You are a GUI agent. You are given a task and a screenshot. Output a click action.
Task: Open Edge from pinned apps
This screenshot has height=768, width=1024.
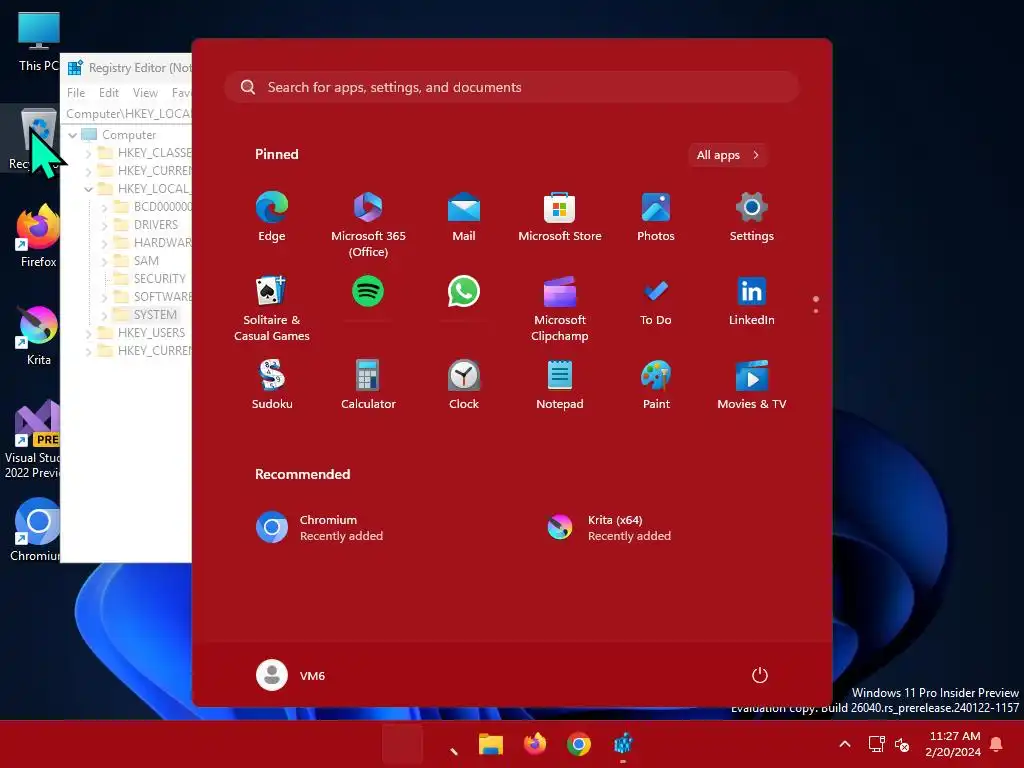[x=272, y=217]
